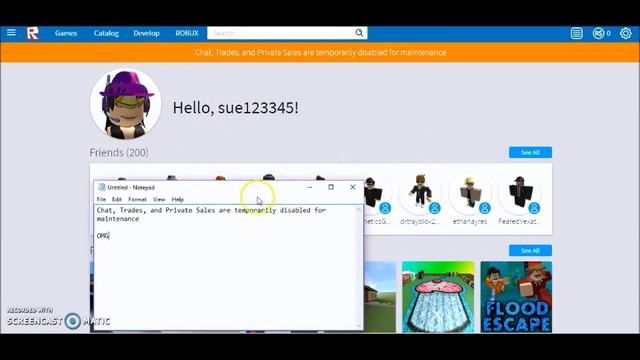The image size is (640, 360).
Task: Open the Games tab
Action: click(66, 33)
